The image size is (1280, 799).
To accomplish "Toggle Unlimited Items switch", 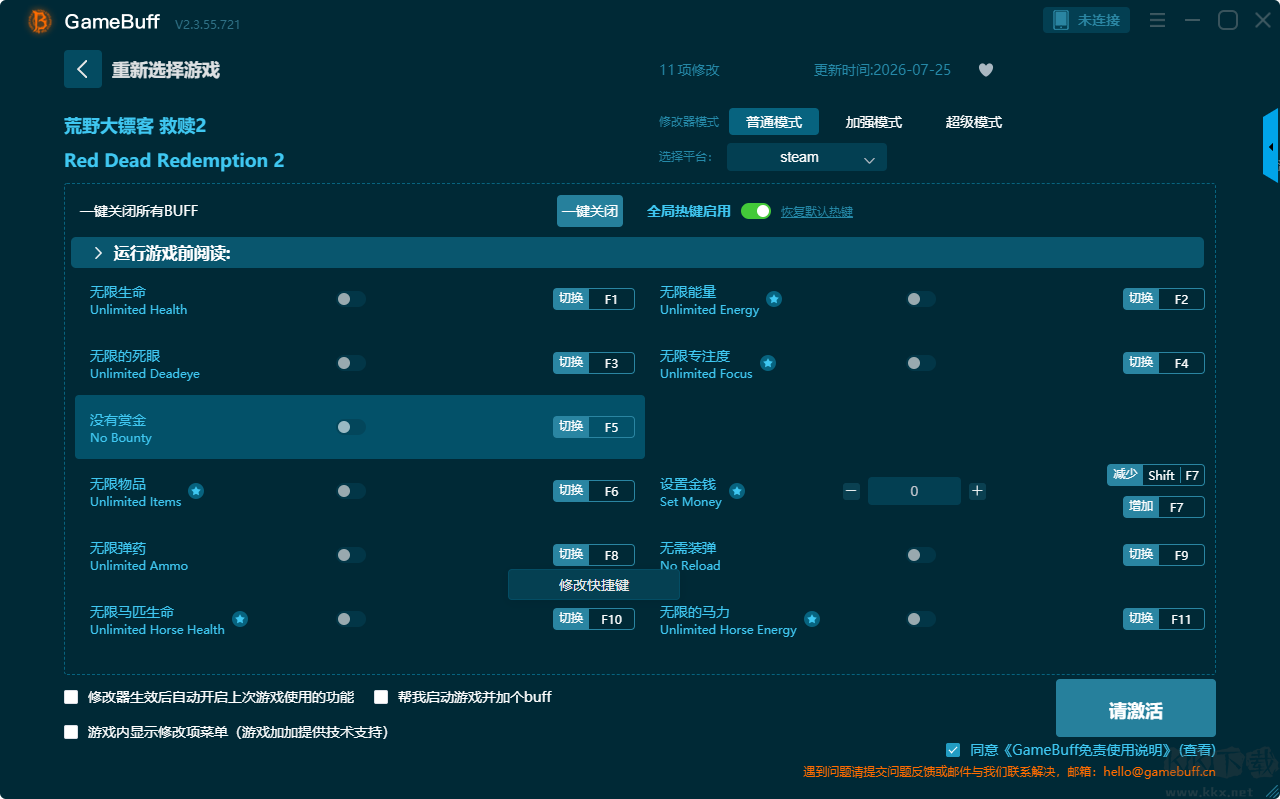I will pos(351,491).
